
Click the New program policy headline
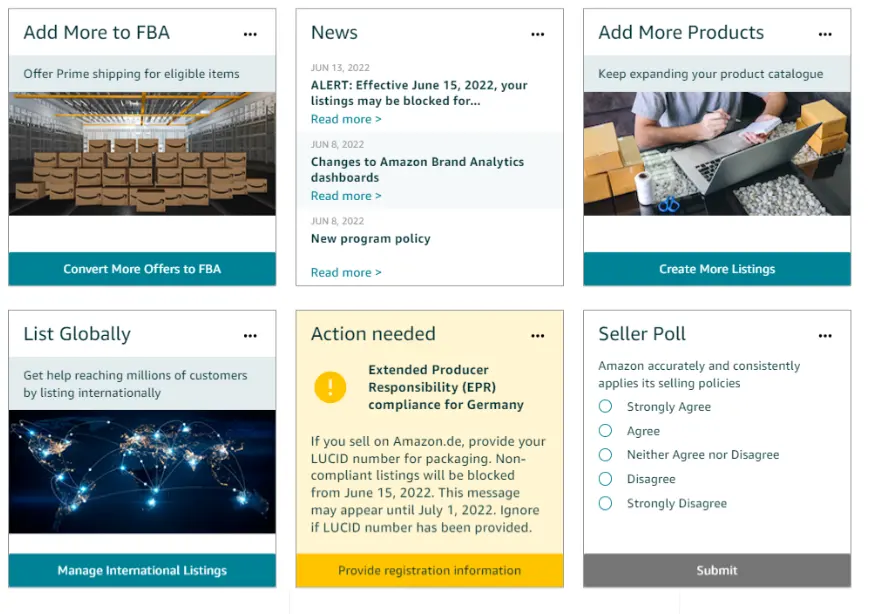click(371, 239)
